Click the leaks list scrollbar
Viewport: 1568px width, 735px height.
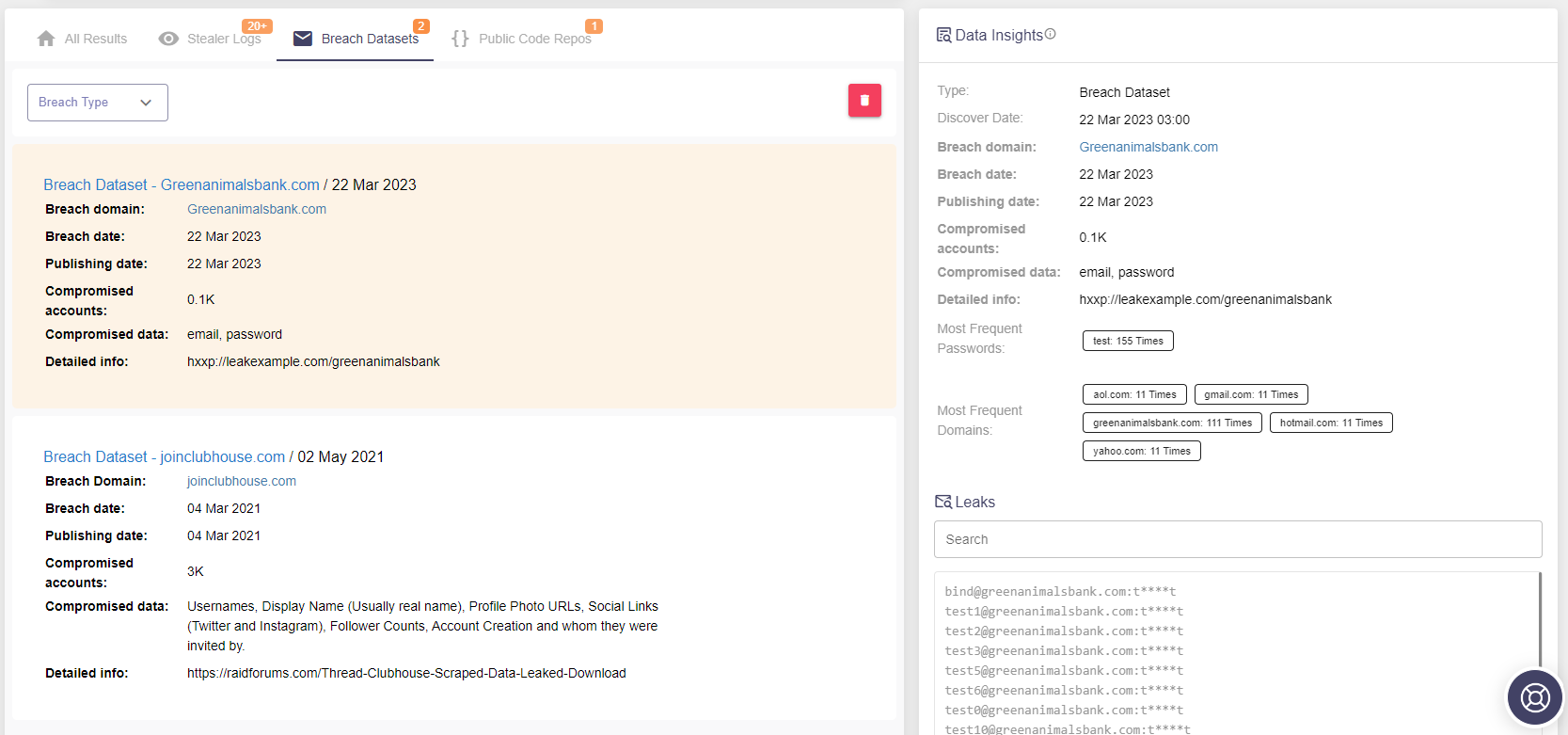[x=1540, y=621]
